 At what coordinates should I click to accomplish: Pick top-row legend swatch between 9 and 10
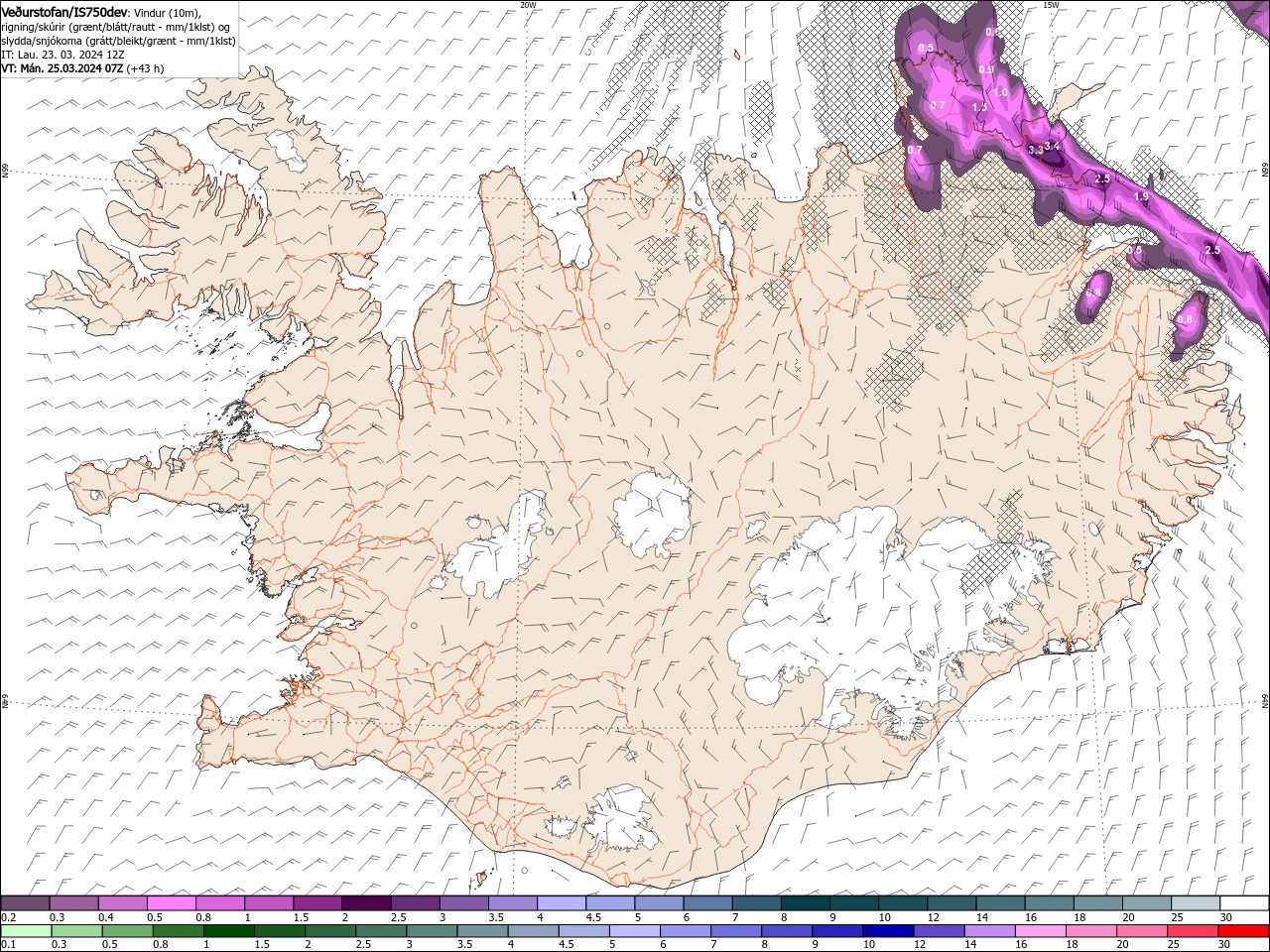853,903
